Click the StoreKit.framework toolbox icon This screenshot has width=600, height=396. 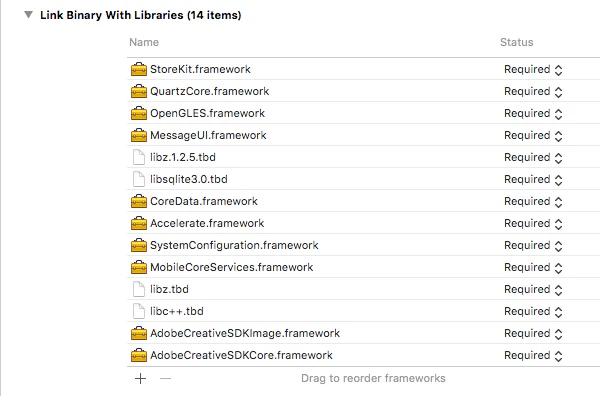pos(139,69)
